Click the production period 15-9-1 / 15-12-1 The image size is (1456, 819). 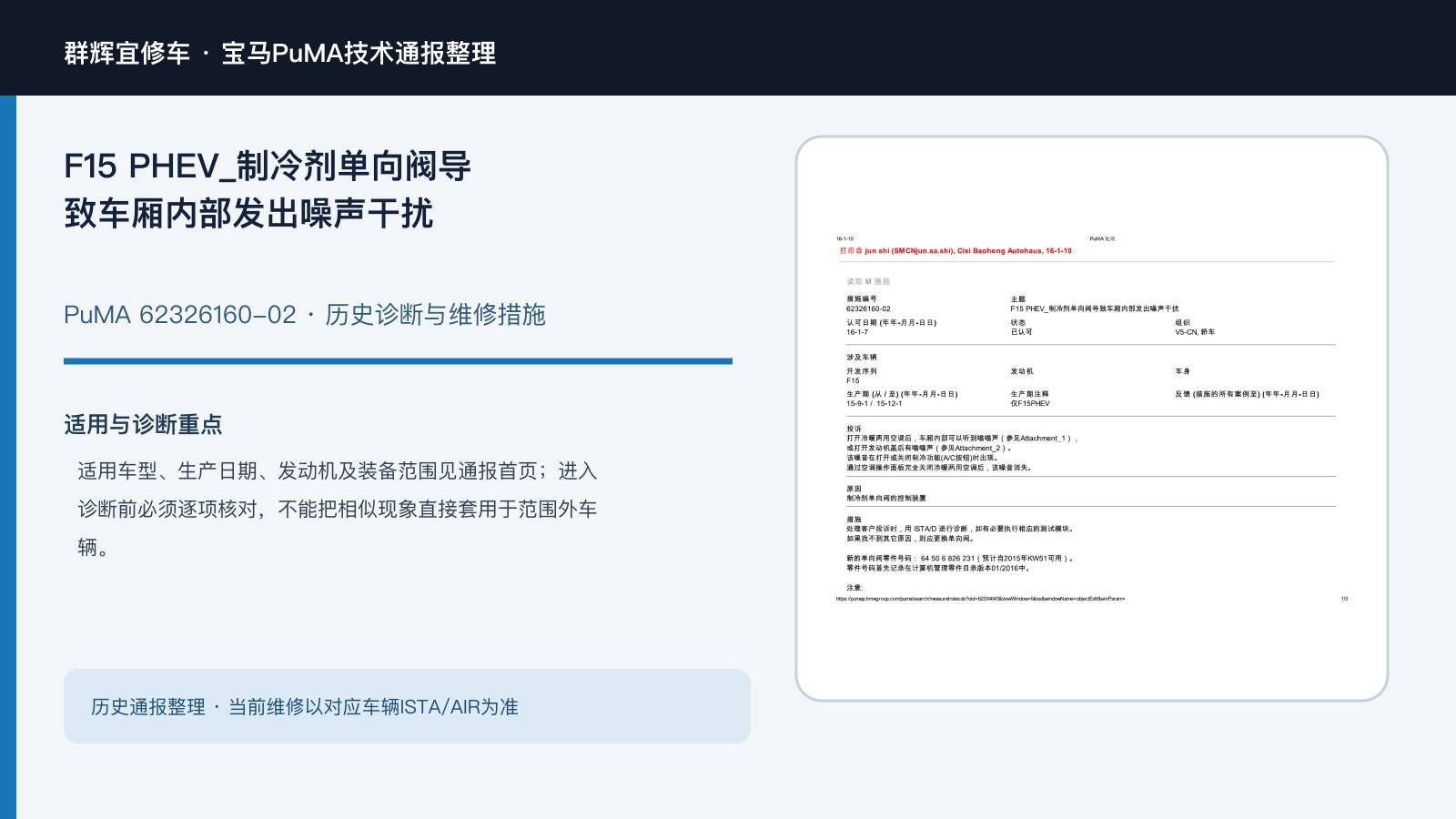[x=874, y=403]
